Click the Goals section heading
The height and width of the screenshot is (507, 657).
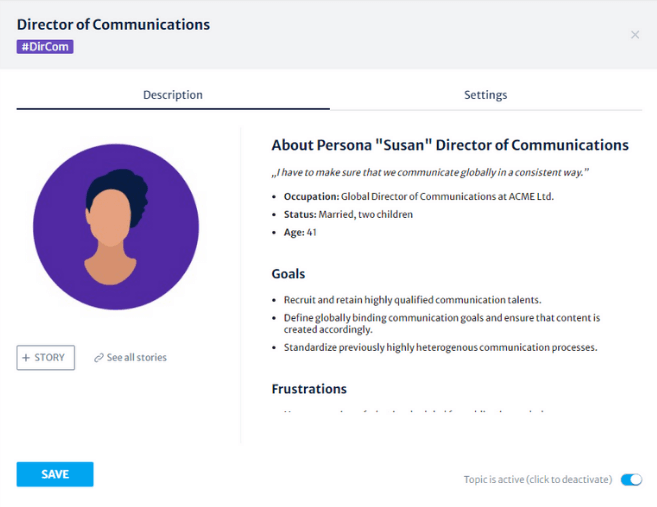click(288, 274)
